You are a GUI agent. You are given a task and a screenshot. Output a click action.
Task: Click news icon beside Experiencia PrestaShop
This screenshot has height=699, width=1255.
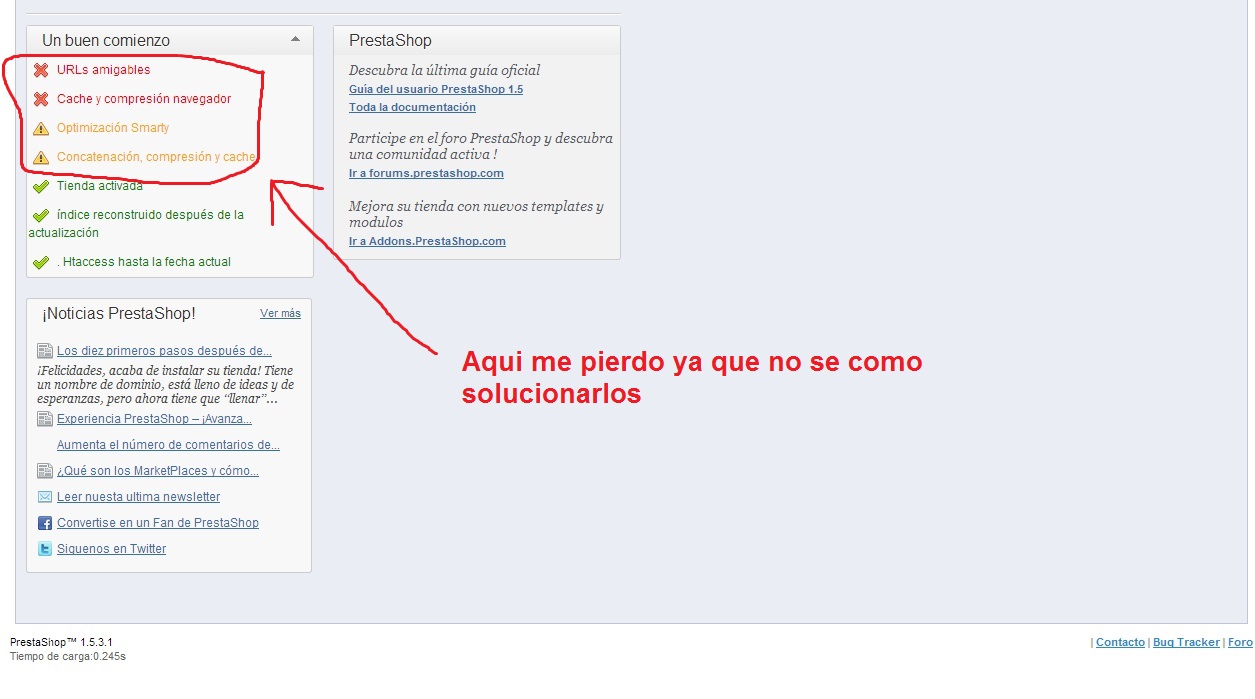45,419
